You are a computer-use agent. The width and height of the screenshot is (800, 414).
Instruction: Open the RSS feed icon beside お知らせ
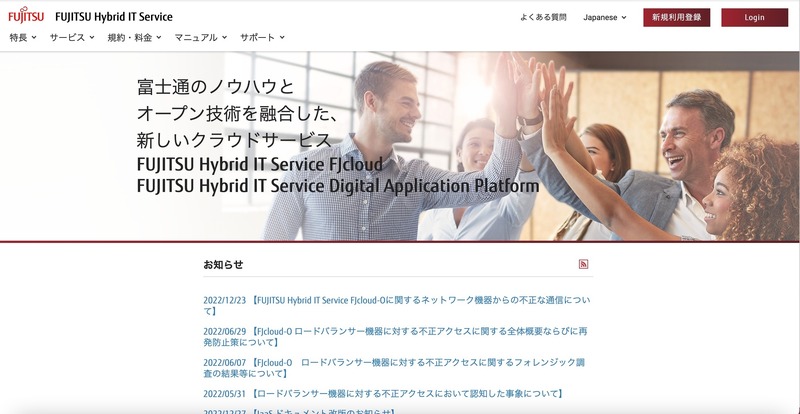pos(583,264)
